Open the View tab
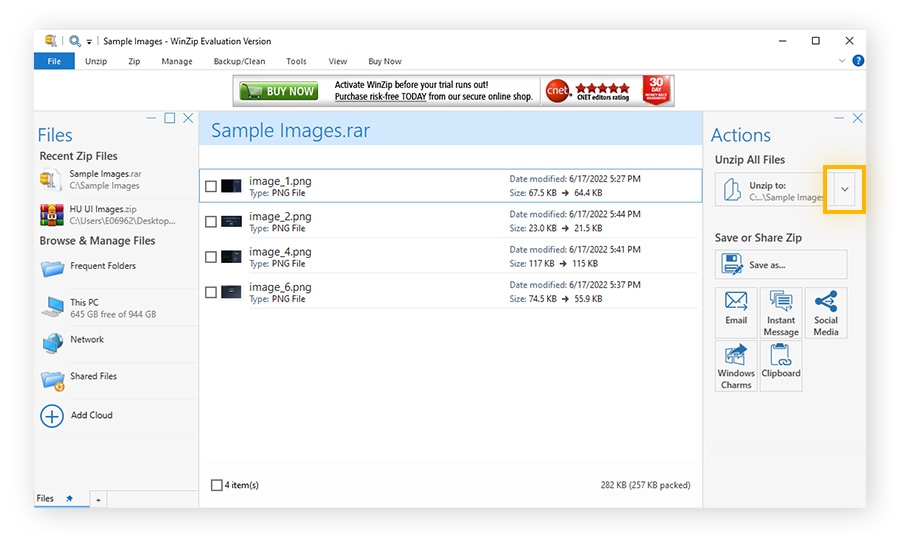 338,61
